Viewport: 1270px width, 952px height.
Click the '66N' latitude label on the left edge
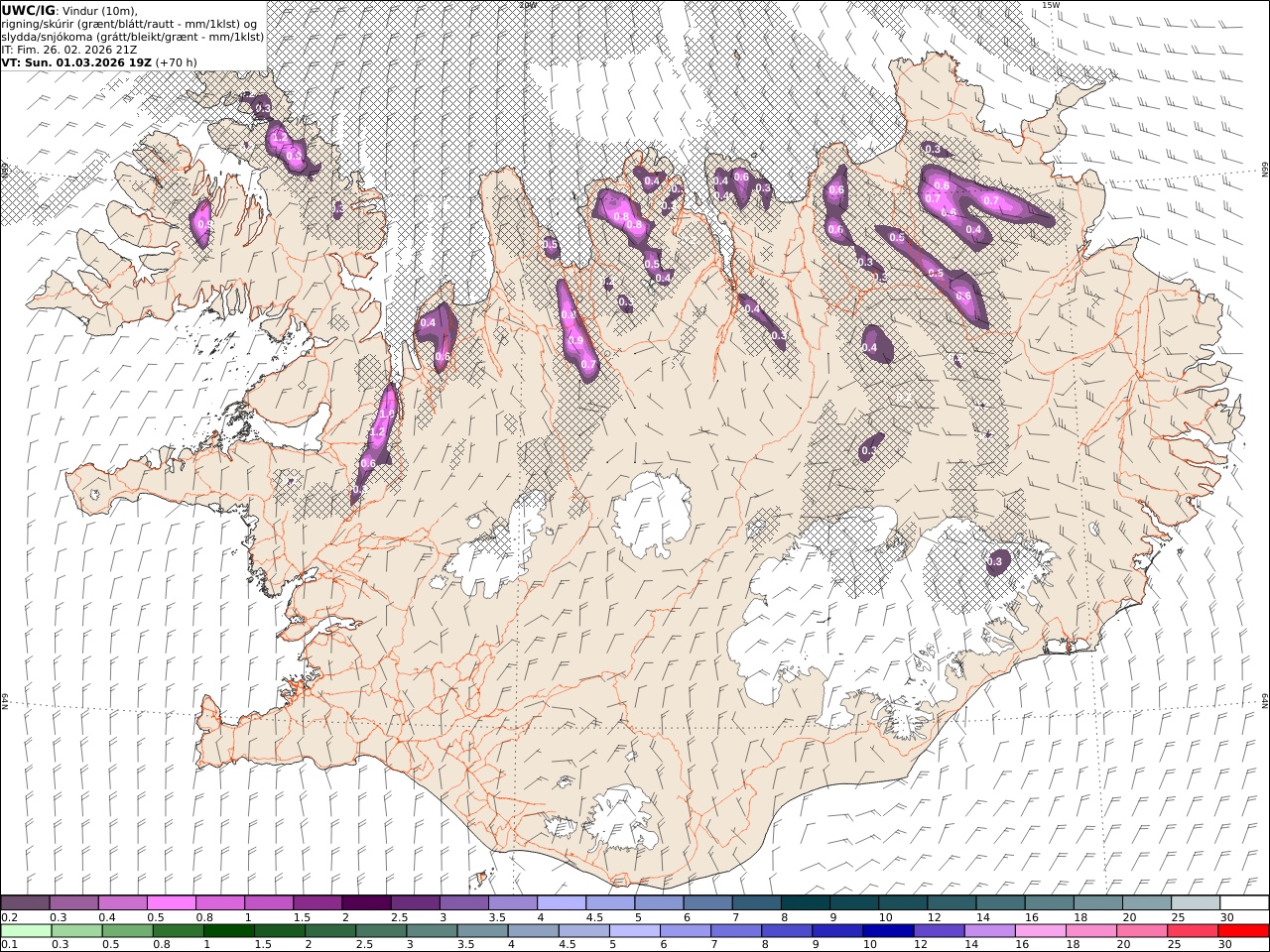(4, 171)
